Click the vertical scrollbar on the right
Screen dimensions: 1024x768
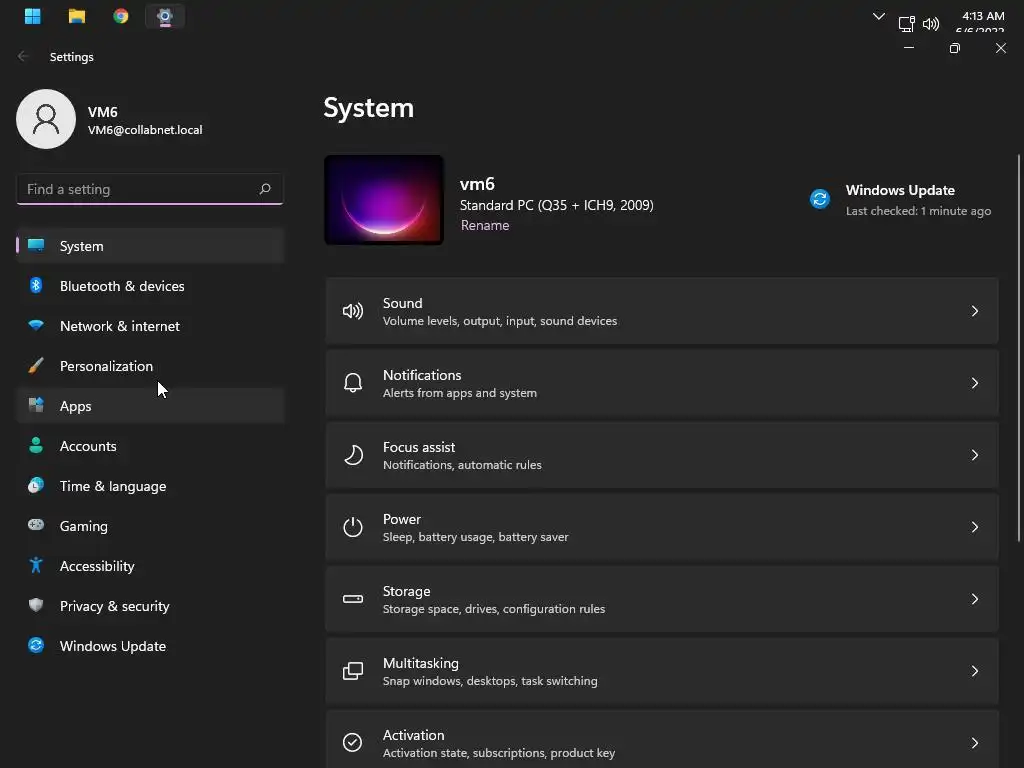(1018, 348)
